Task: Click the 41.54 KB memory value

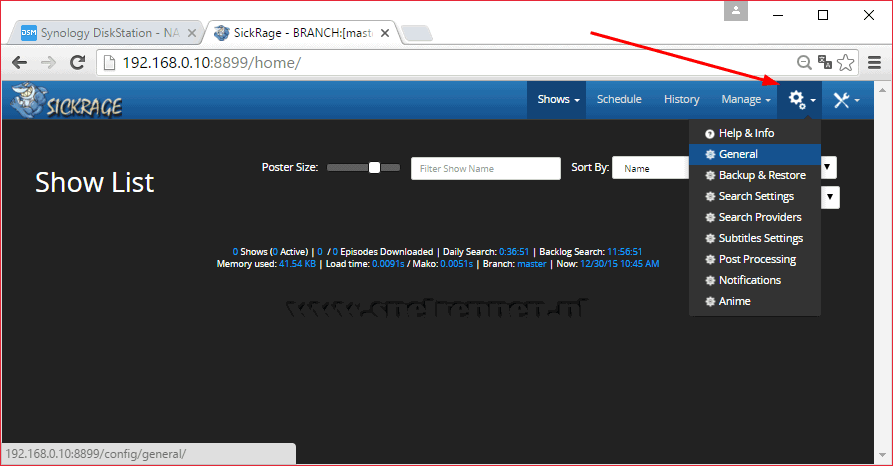Action: coord(297,264)
